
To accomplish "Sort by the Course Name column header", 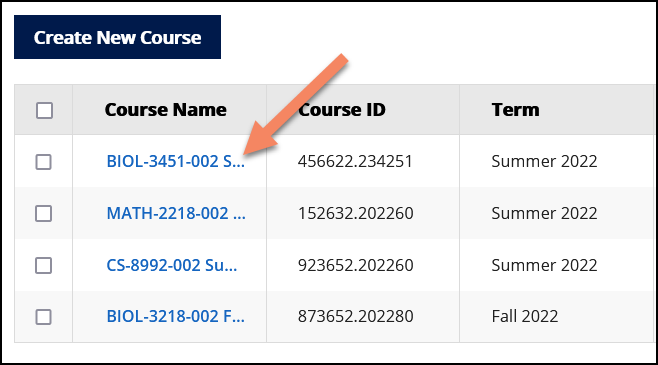I will tap(166, 110).
